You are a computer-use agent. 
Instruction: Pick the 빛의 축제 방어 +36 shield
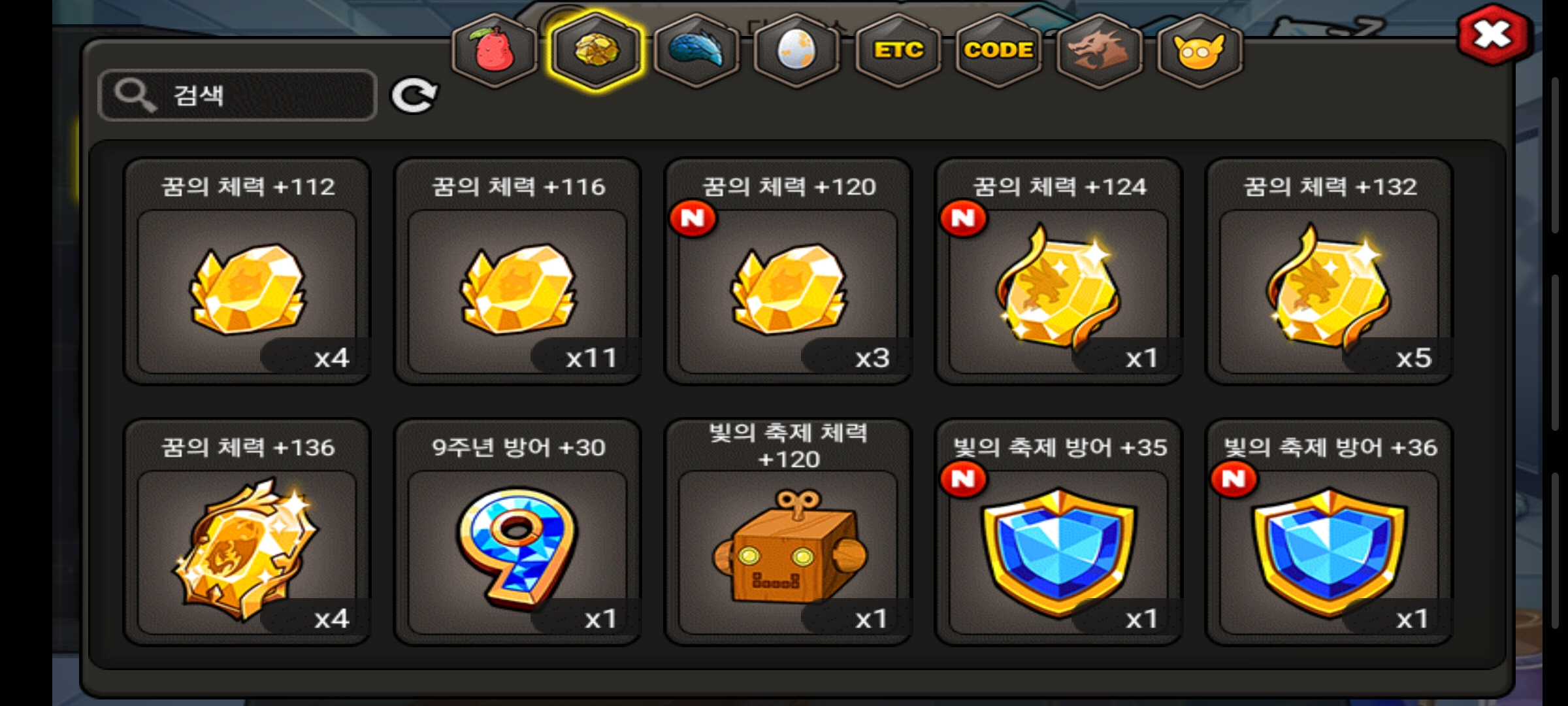click(x=1329, y=532)
